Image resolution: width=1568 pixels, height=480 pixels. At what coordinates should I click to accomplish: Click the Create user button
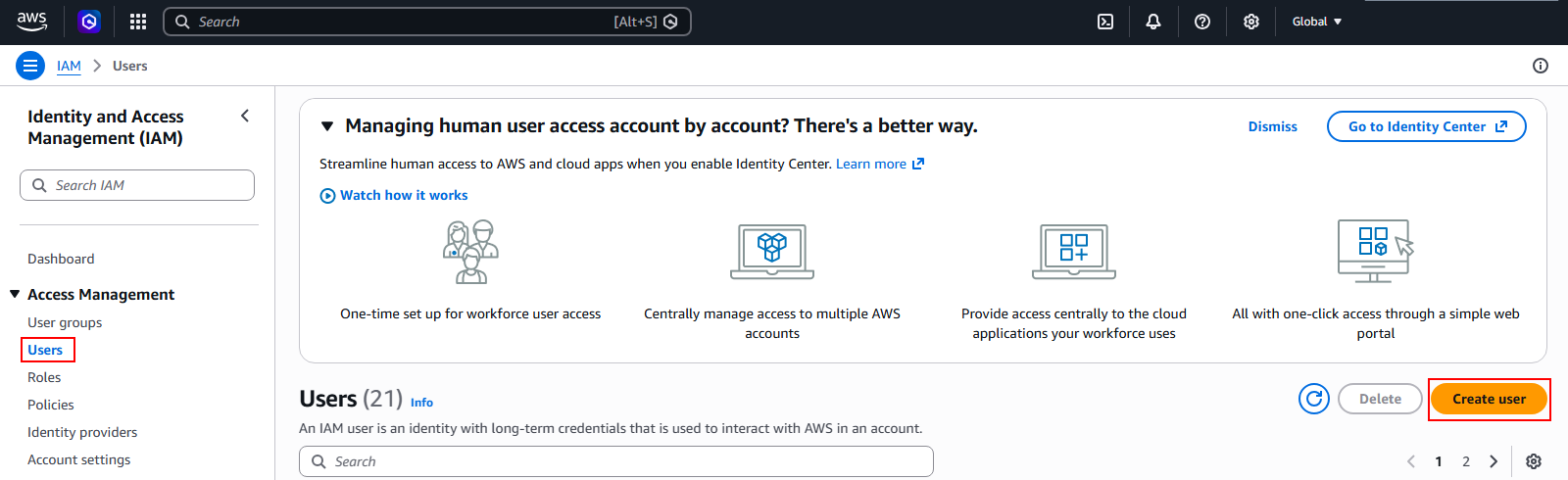[x=1489, y=399]
